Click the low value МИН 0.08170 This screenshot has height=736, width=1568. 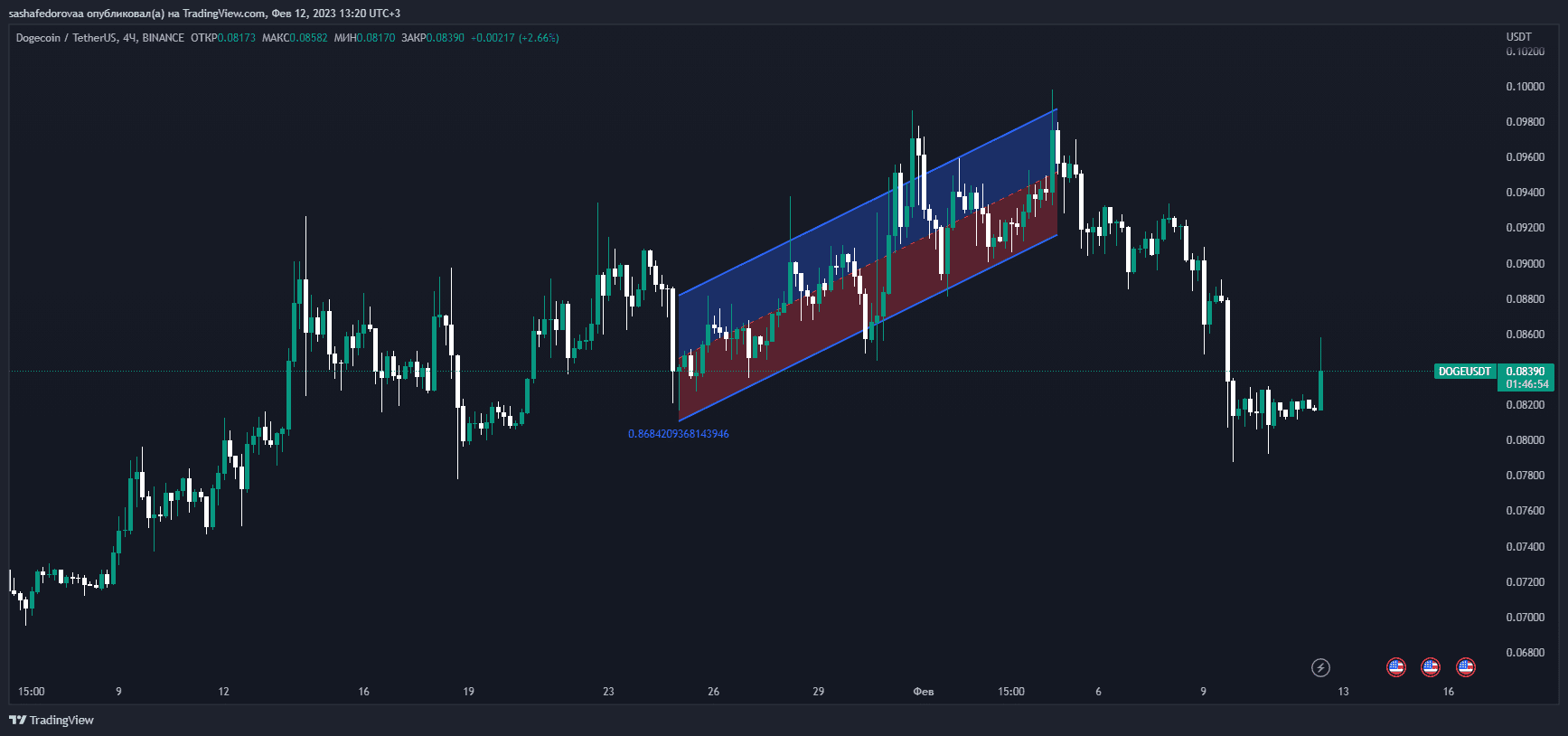[x=364, y=38]
